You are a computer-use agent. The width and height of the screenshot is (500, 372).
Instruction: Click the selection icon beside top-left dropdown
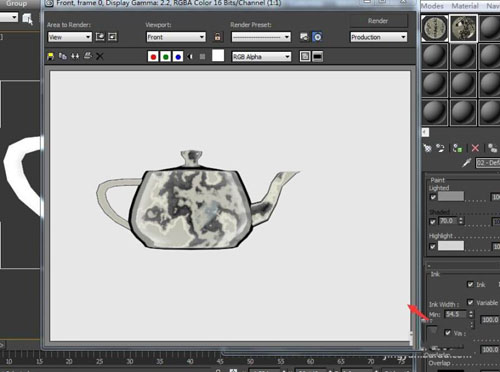point(28,19)
